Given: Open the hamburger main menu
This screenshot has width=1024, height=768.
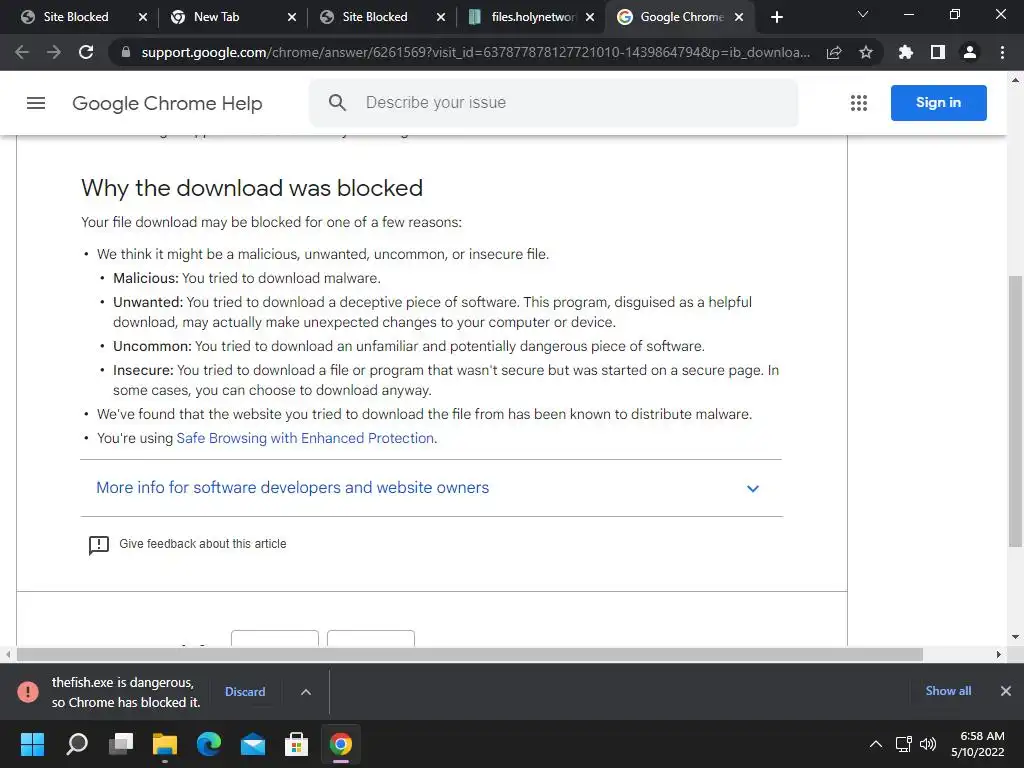Looking at the screenshot, I should click(36, 103).
